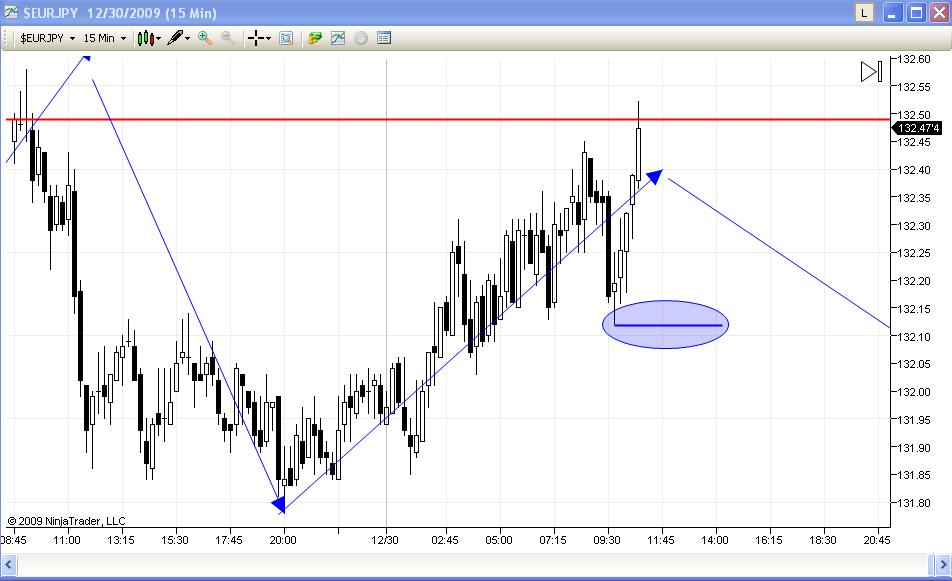The image size is (952, 581).
Task: Maximize the $EURJPY chart window
Action: [916, 13]
